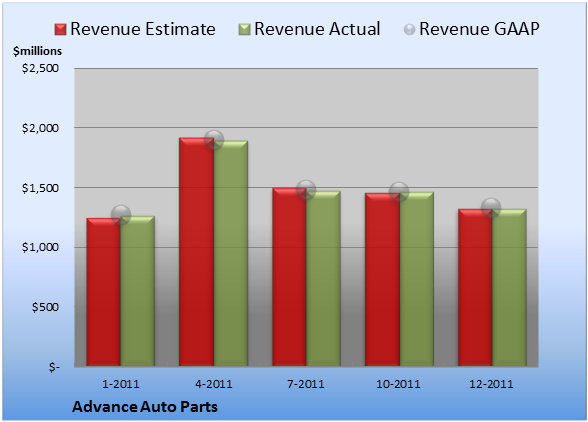Click the green Revenue Actual legend swatch

click(244, 30)
